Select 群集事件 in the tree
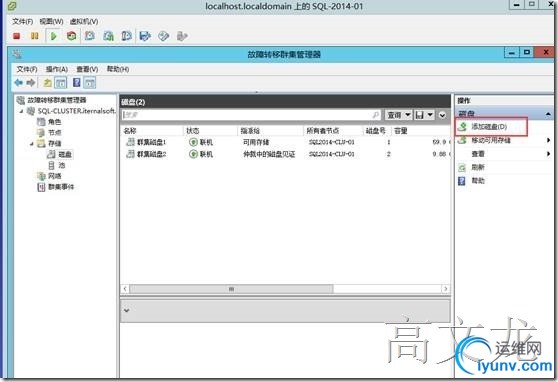Image resolution: width=558 pixels, height=382 pixels. [61, 187]
